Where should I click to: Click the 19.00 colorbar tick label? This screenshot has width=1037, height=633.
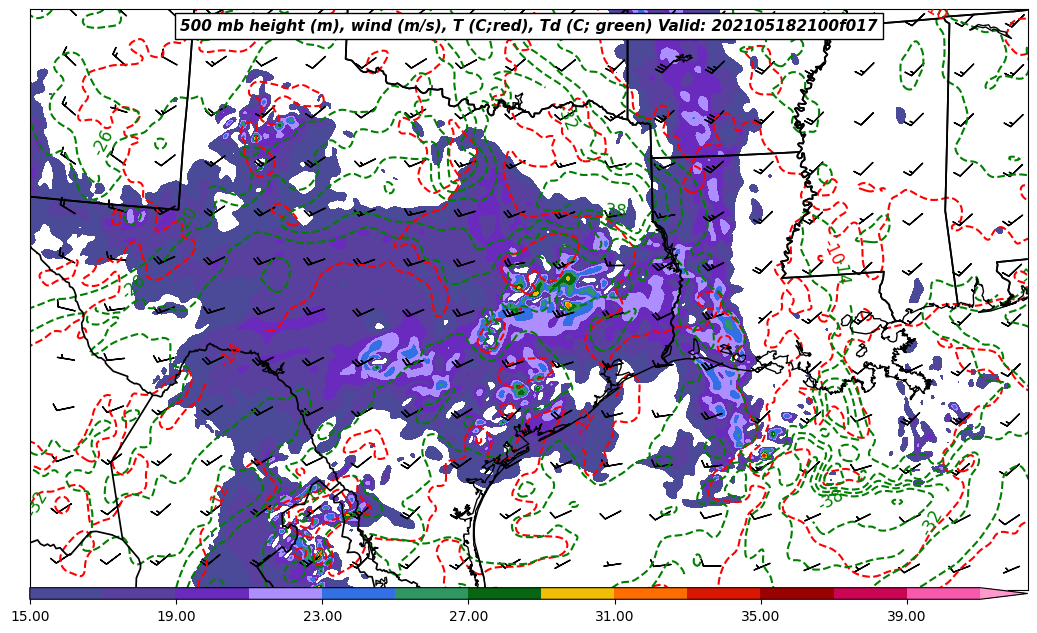(176, 616)
